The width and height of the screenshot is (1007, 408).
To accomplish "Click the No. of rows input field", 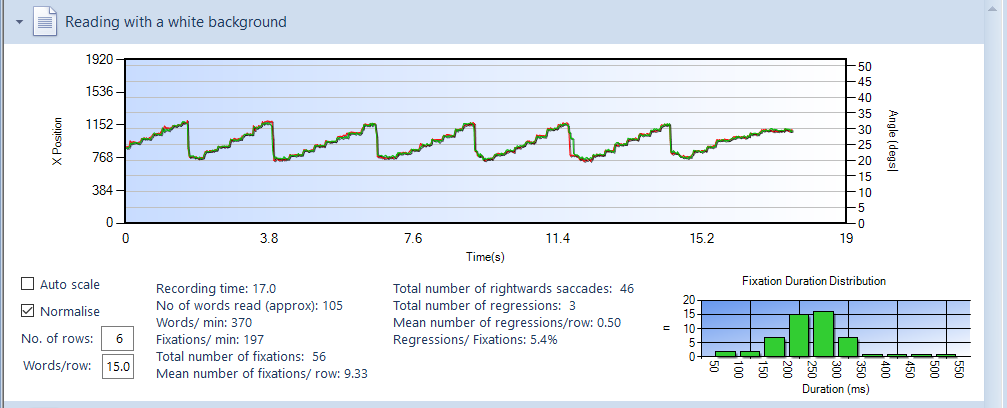I will 118,339.
